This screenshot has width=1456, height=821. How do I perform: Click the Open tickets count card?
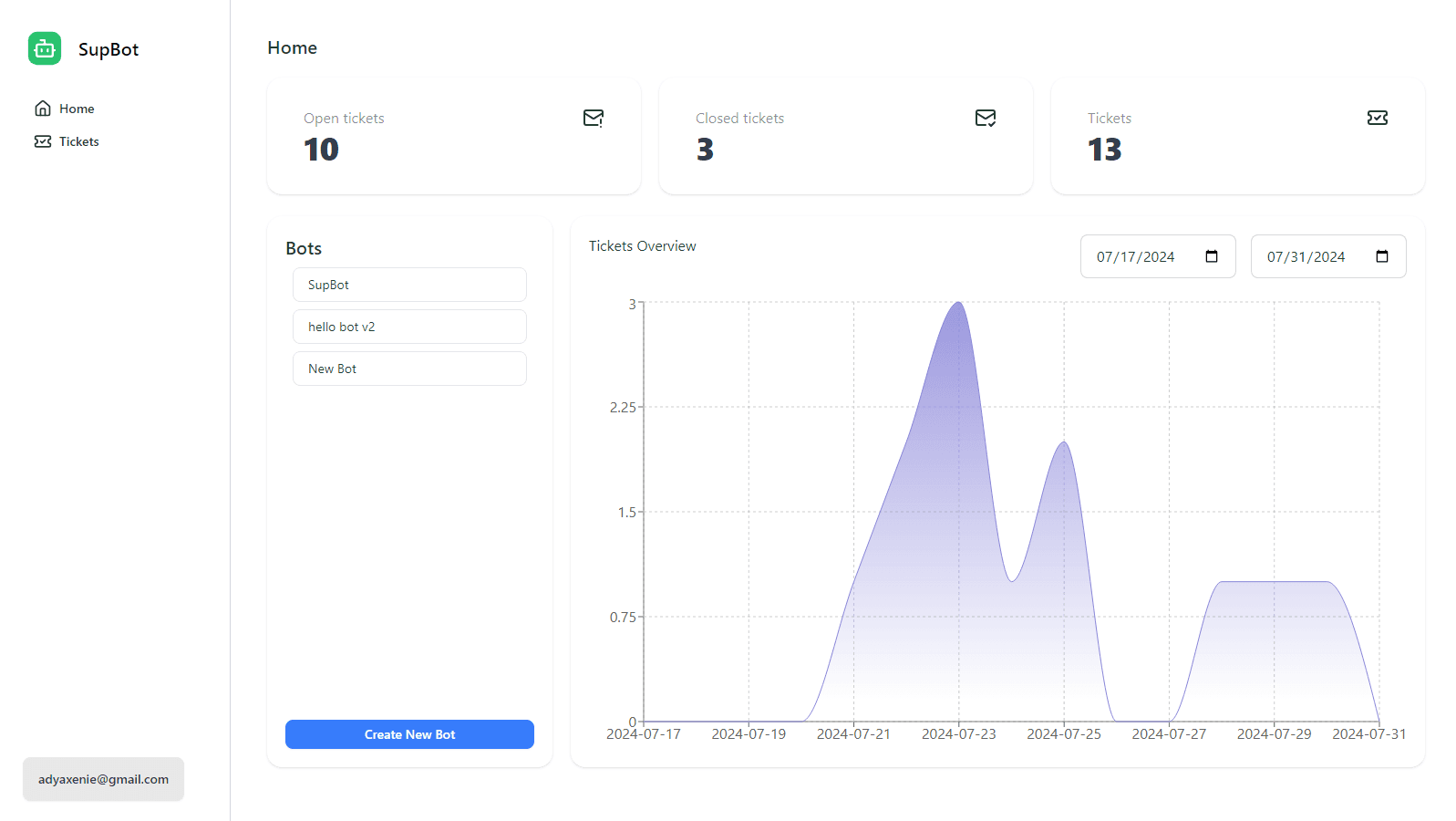pos(454,136)
